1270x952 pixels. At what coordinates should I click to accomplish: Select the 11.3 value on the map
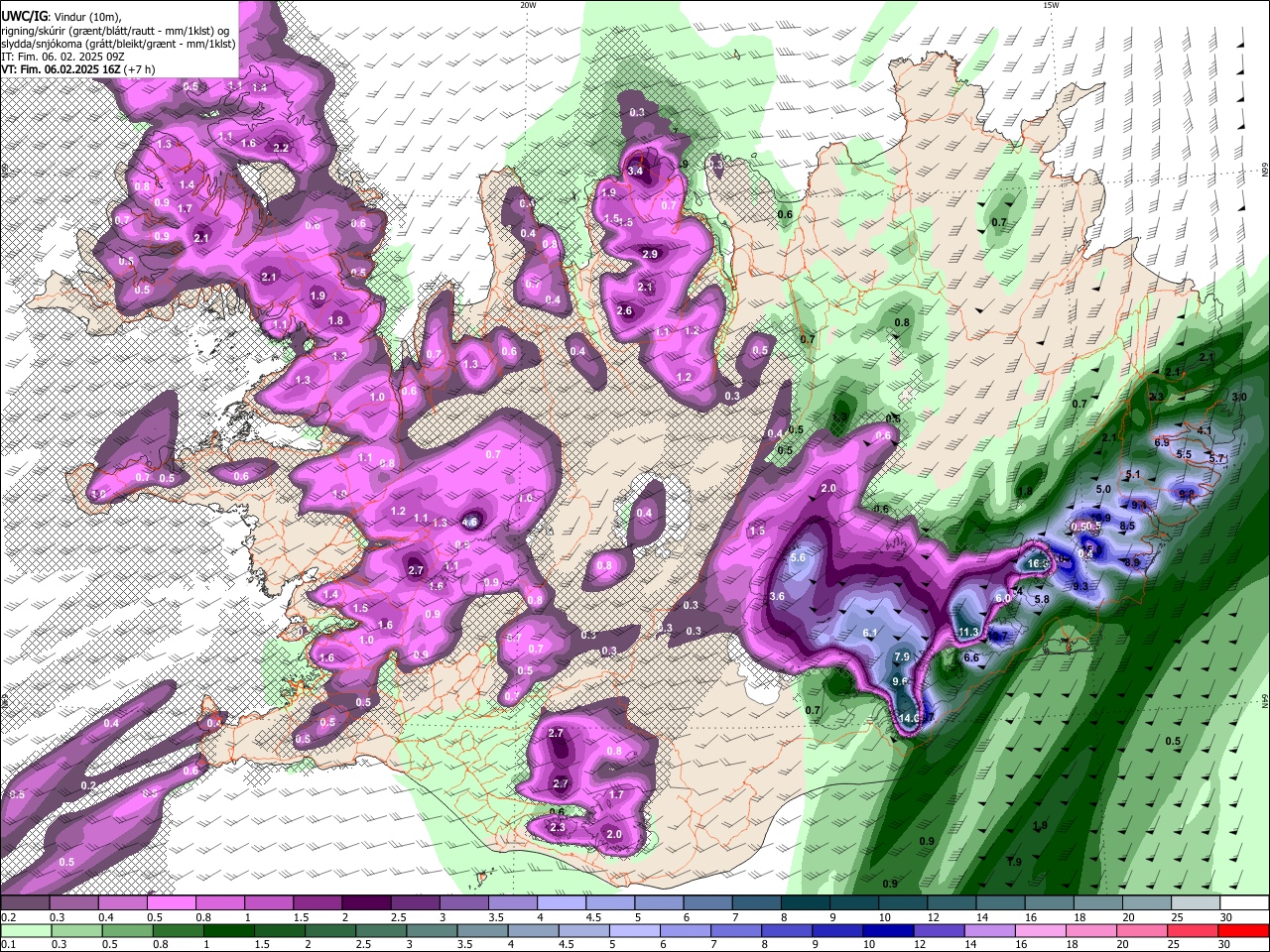coord(968,632)
